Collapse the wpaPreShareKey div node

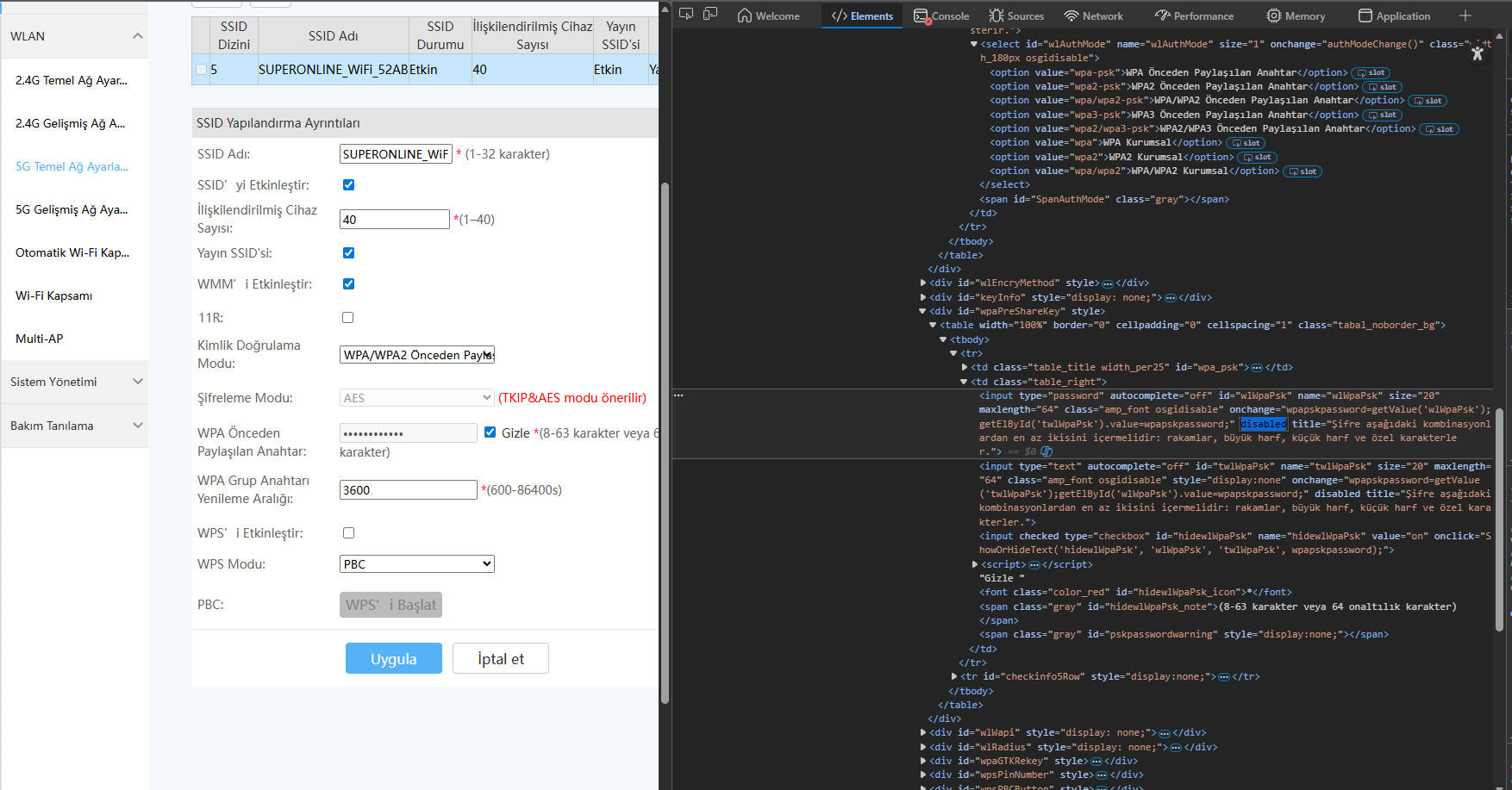point(923,312)
